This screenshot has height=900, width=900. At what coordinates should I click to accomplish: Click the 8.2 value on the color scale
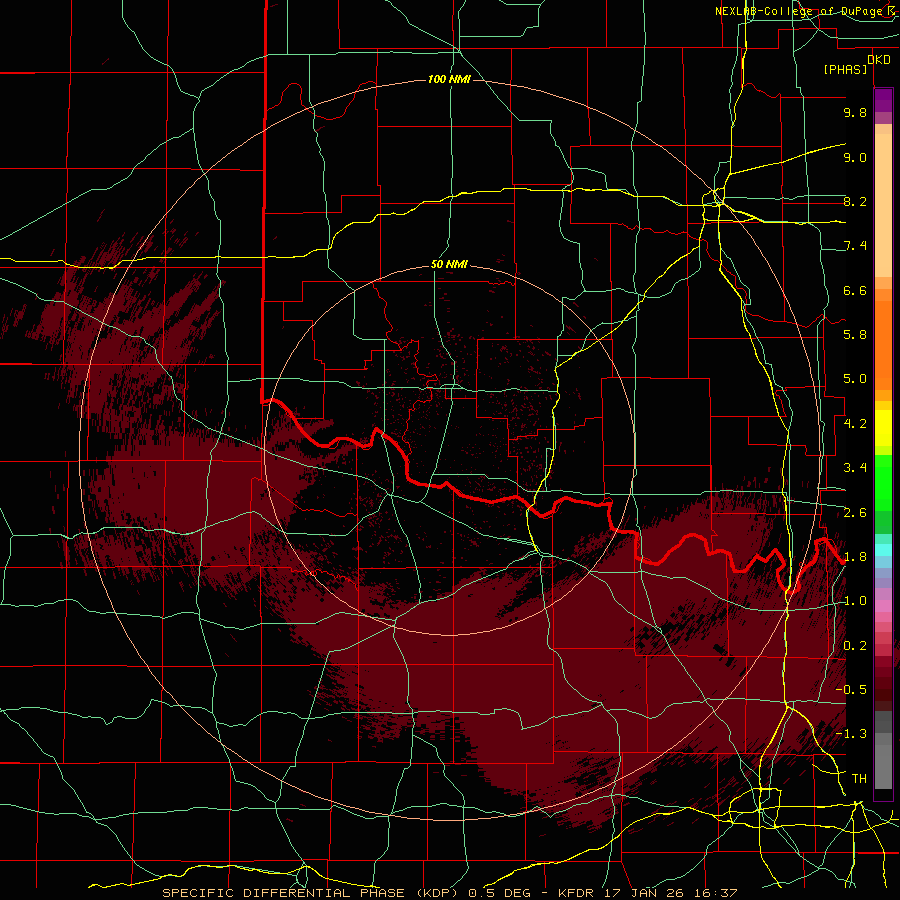pyautogui.click(x=855, y=201)
